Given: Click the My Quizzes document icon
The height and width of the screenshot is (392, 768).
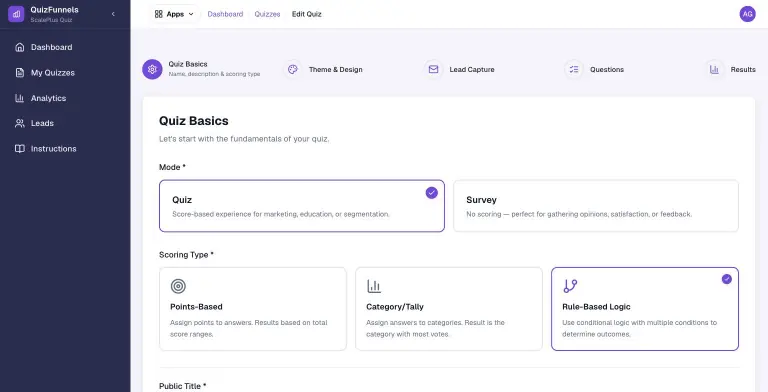Looking at the screenshot, I should (20, 73).
